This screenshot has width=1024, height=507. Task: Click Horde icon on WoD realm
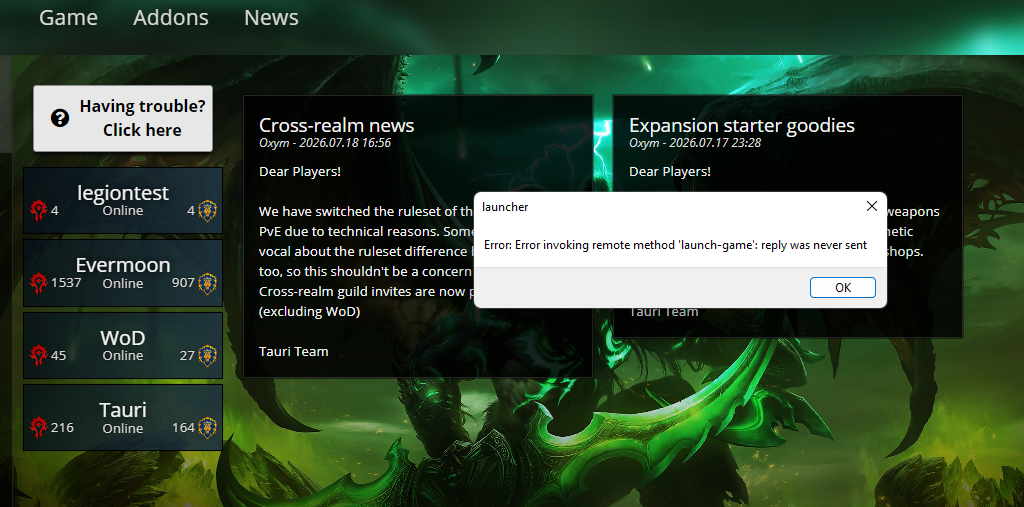pos(39,356)
